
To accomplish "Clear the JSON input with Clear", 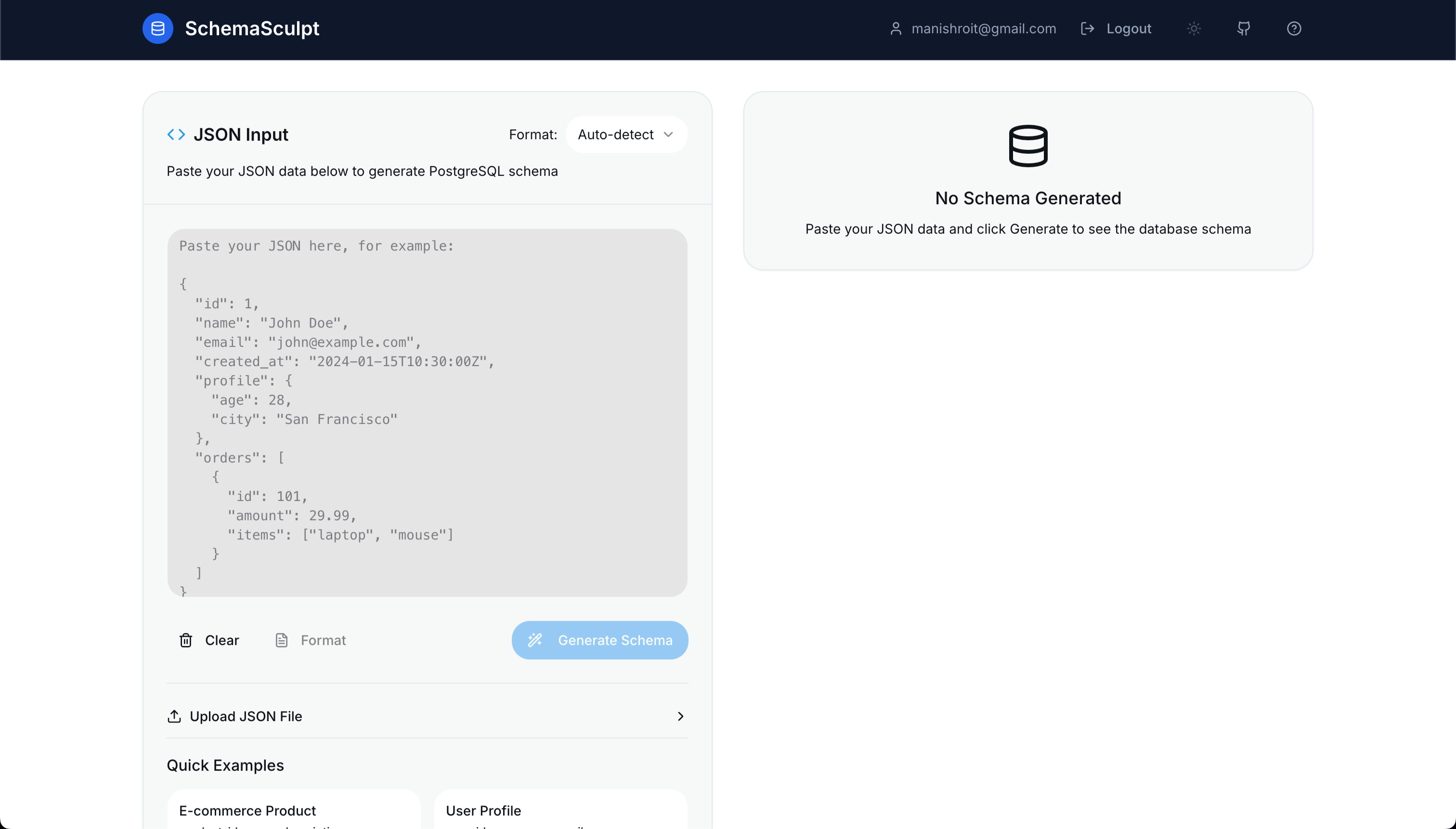I will (x=209, y=640).
